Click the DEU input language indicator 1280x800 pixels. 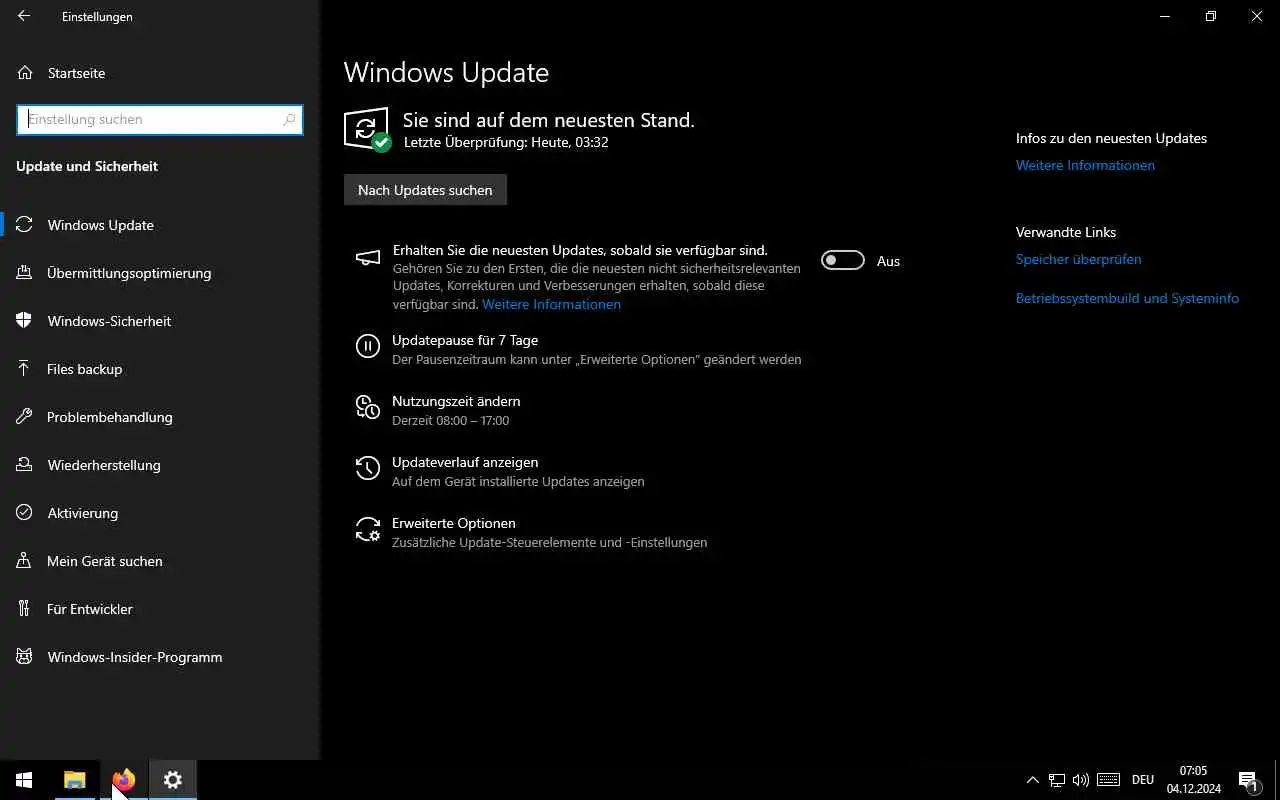pyautogui.click(x=1143, y=780)
